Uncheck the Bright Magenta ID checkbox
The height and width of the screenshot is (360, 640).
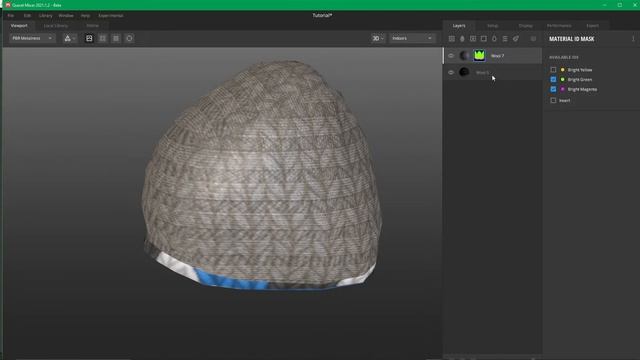[x=553, y=89]
